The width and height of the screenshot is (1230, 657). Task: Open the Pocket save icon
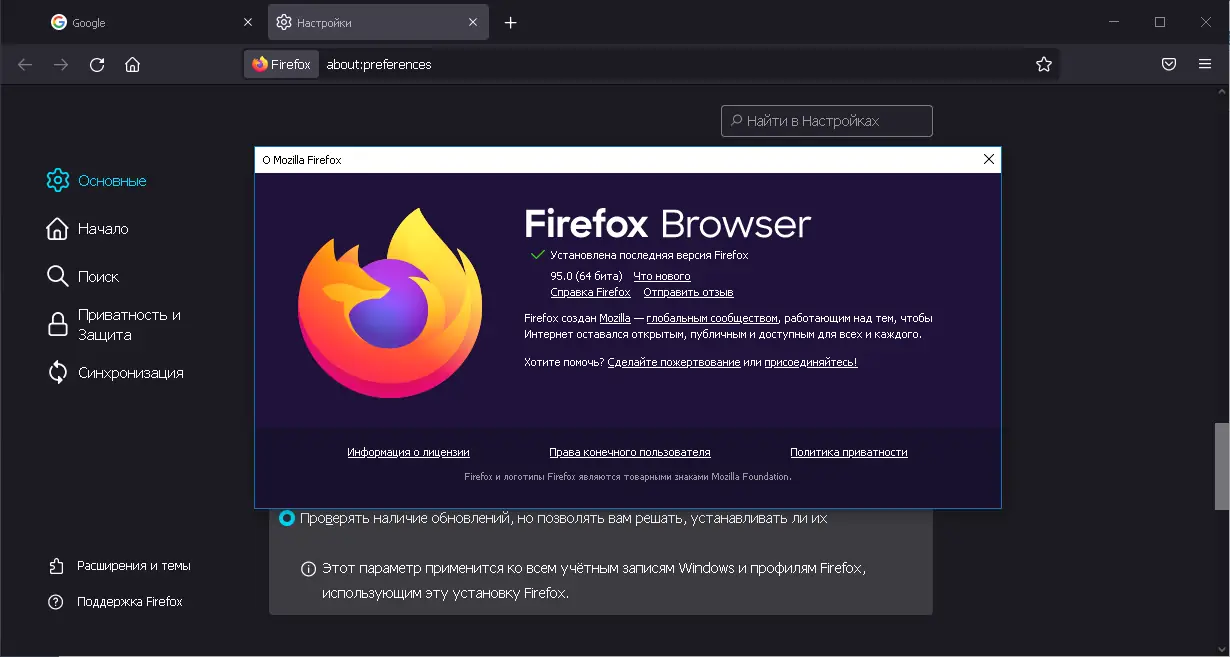coord(1168,64)
